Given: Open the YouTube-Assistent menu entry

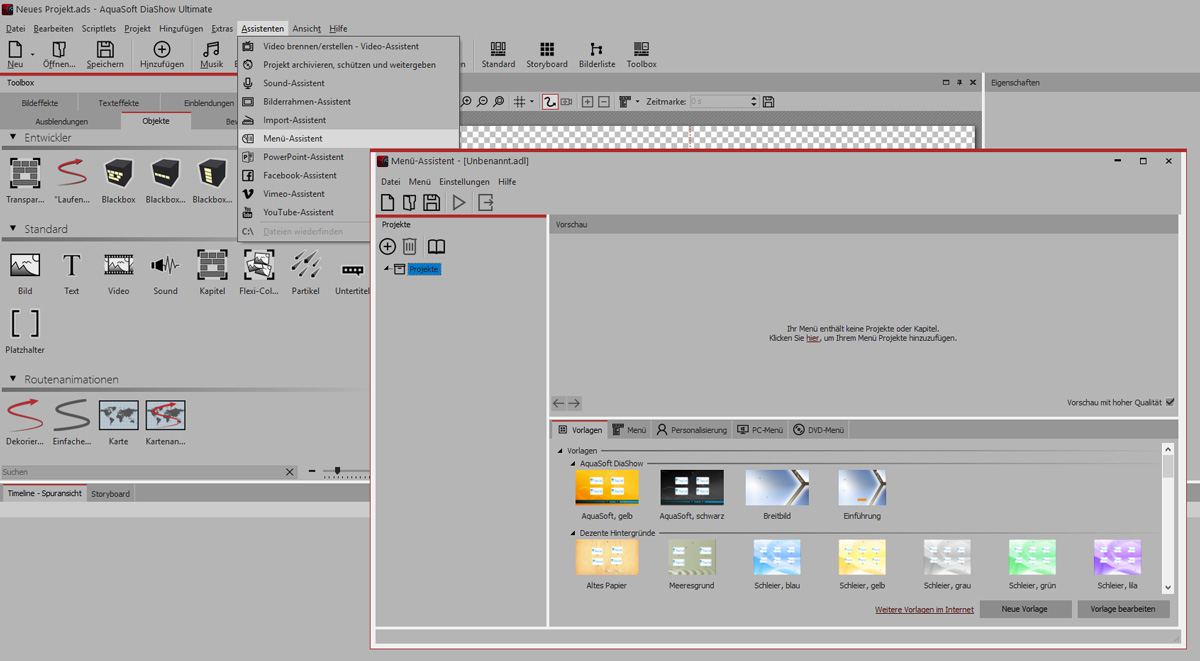Looking at the screenshot, I should click(298, 212).
